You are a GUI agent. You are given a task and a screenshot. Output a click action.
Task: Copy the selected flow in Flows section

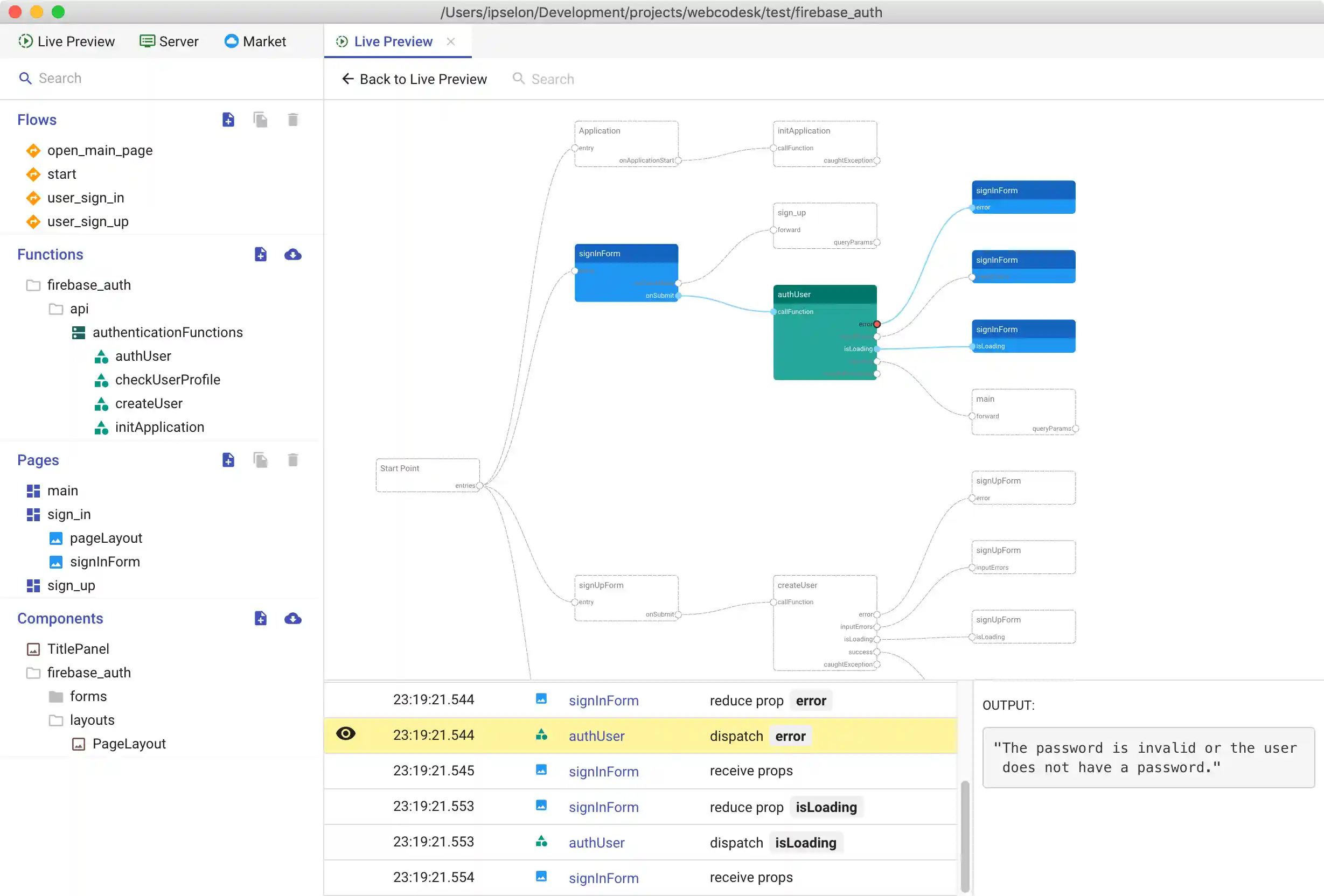point(260,120)
